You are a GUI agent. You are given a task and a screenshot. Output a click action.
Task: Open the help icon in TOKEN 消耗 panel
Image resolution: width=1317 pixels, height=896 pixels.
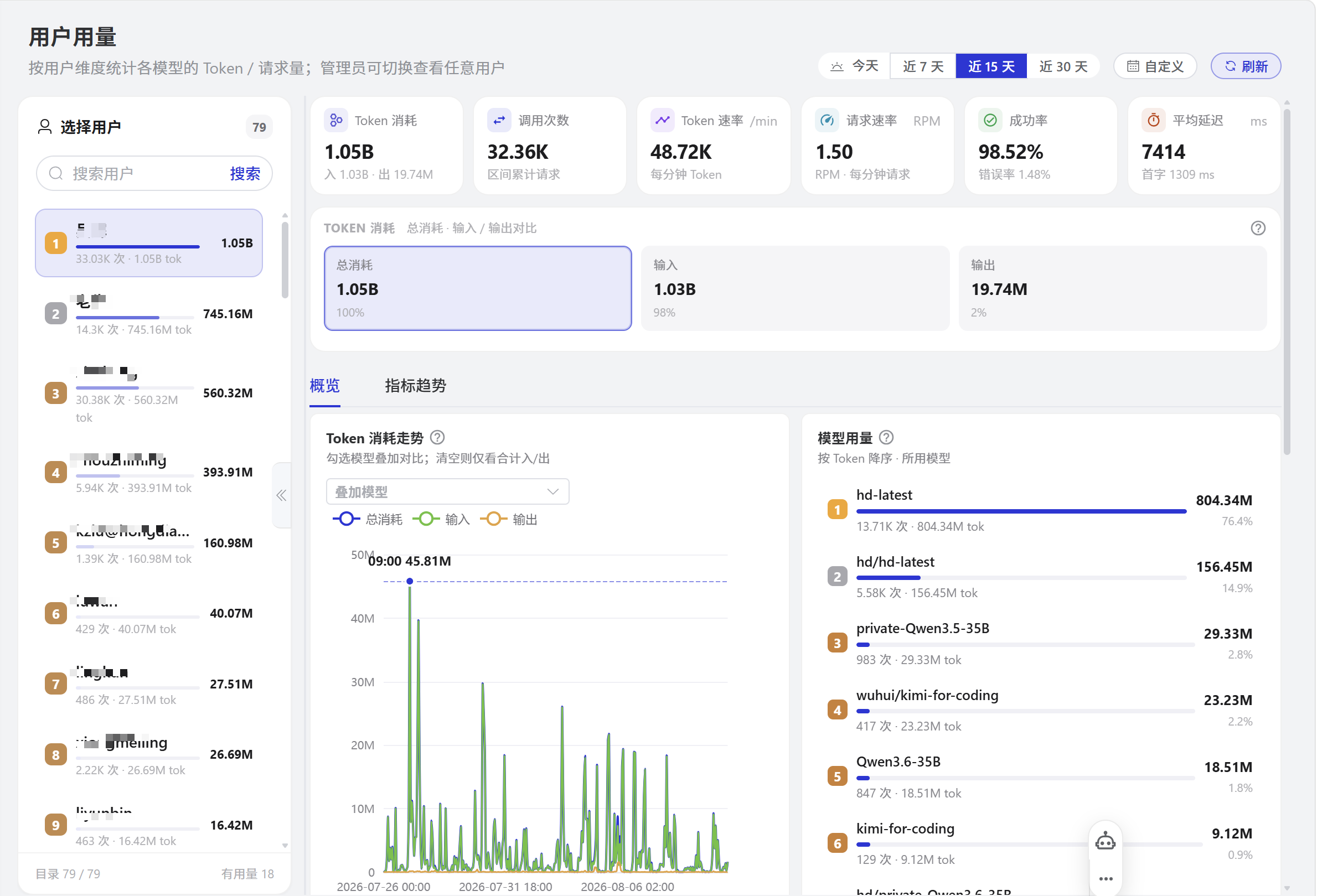pos(1259,228)
